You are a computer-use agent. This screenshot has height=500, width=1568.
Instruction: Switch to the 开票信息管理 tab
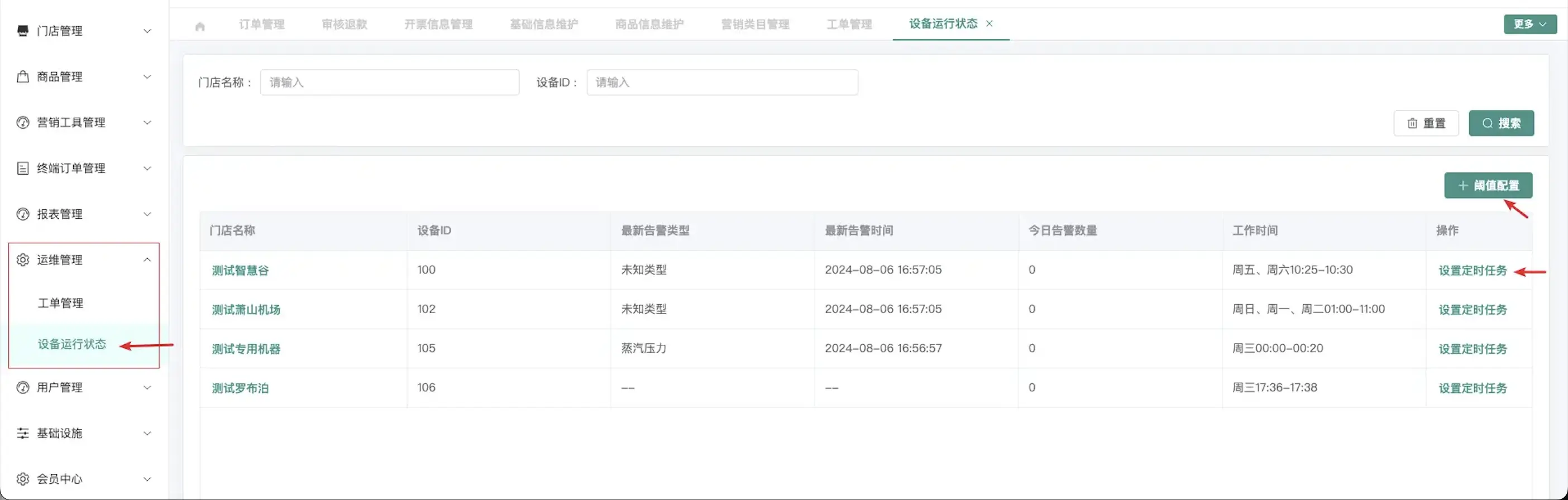[438, 25]
